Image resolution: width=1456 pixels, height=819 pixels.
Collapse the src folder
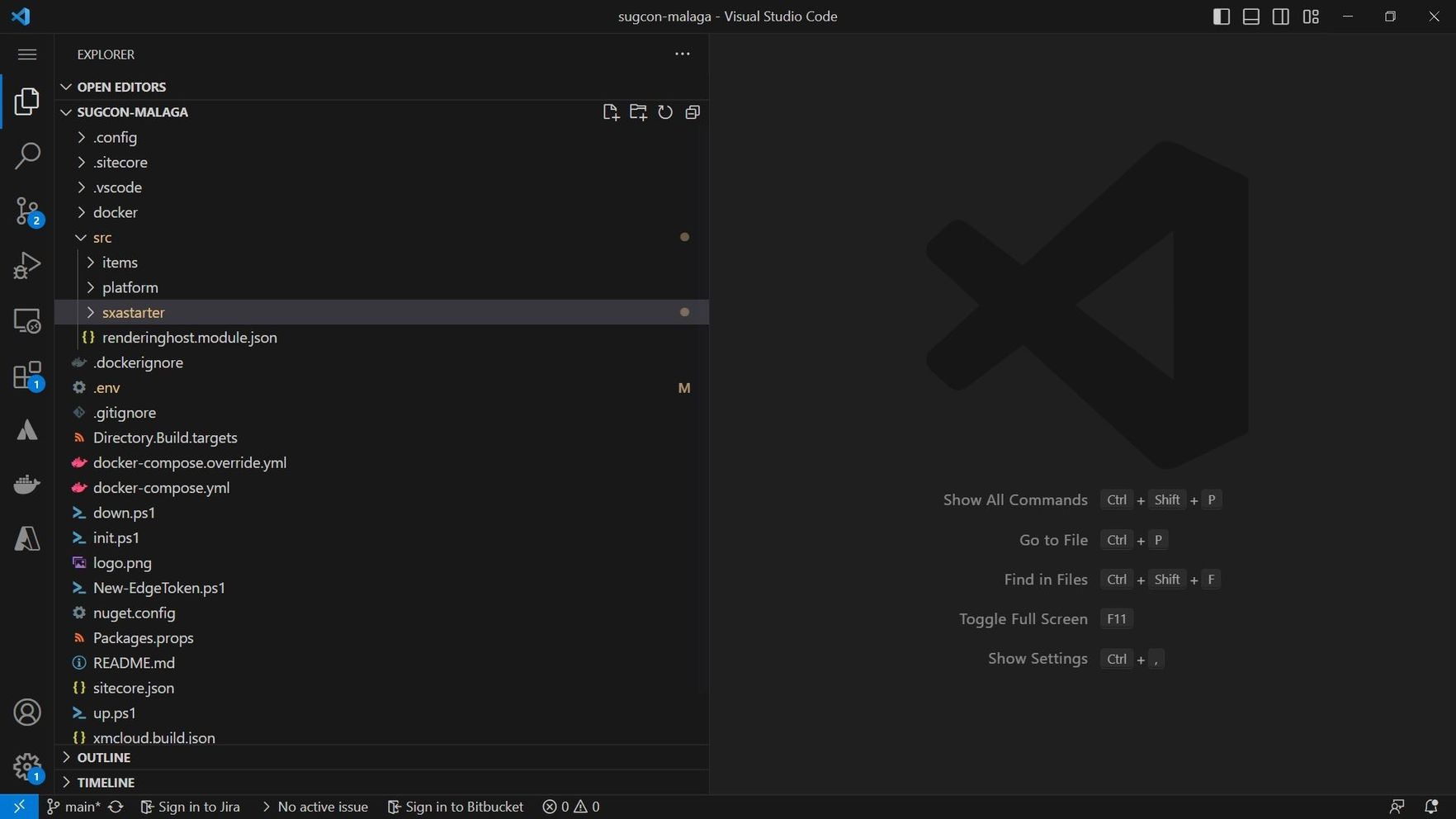[102, 238]
